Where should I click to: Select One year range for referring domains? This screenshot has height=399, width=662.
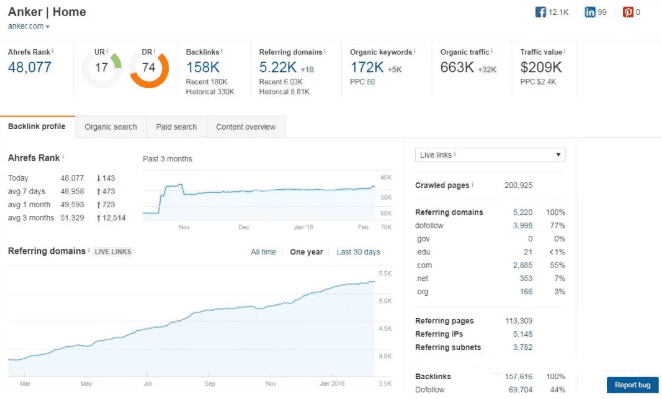click(306, 252)
